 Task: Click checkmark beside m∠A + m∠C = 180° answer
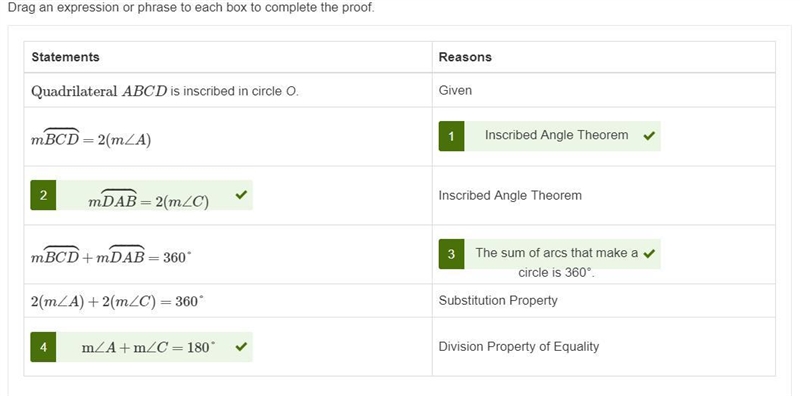241,347
